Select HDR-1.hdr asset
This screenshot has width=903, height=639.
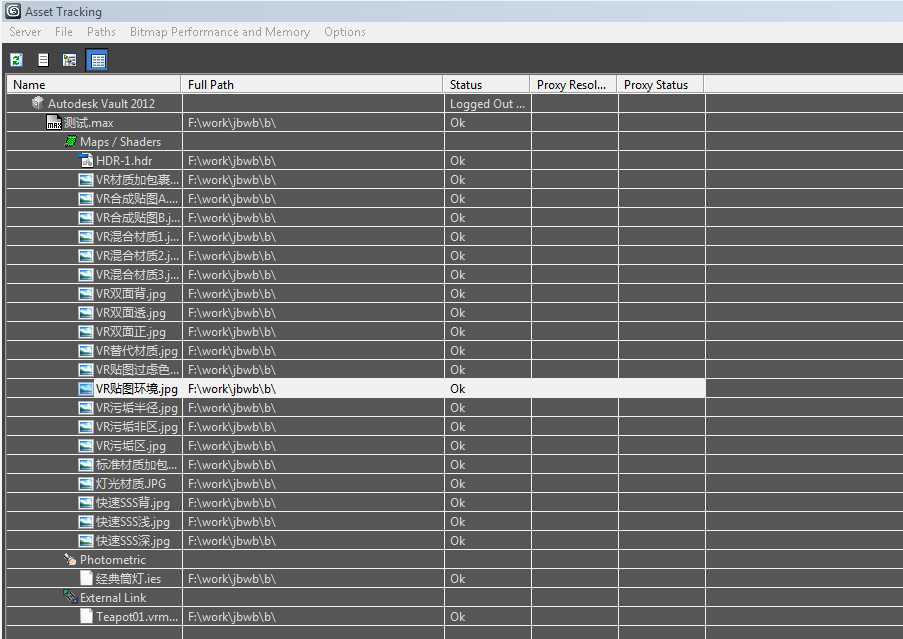click(x=356, y=161)
